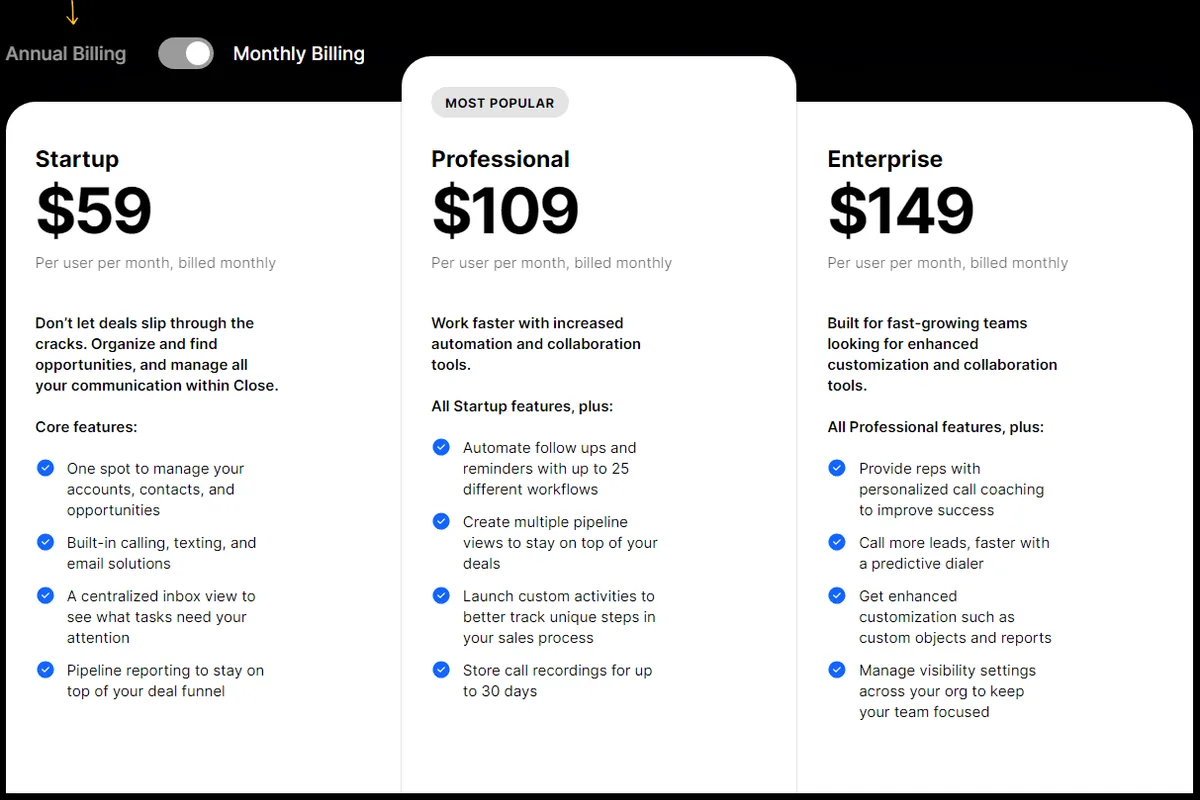Click checkmark beside "Launch custom activities" feature
The height and width of the screenshot is (800, 1200).
tap(441, 595)
